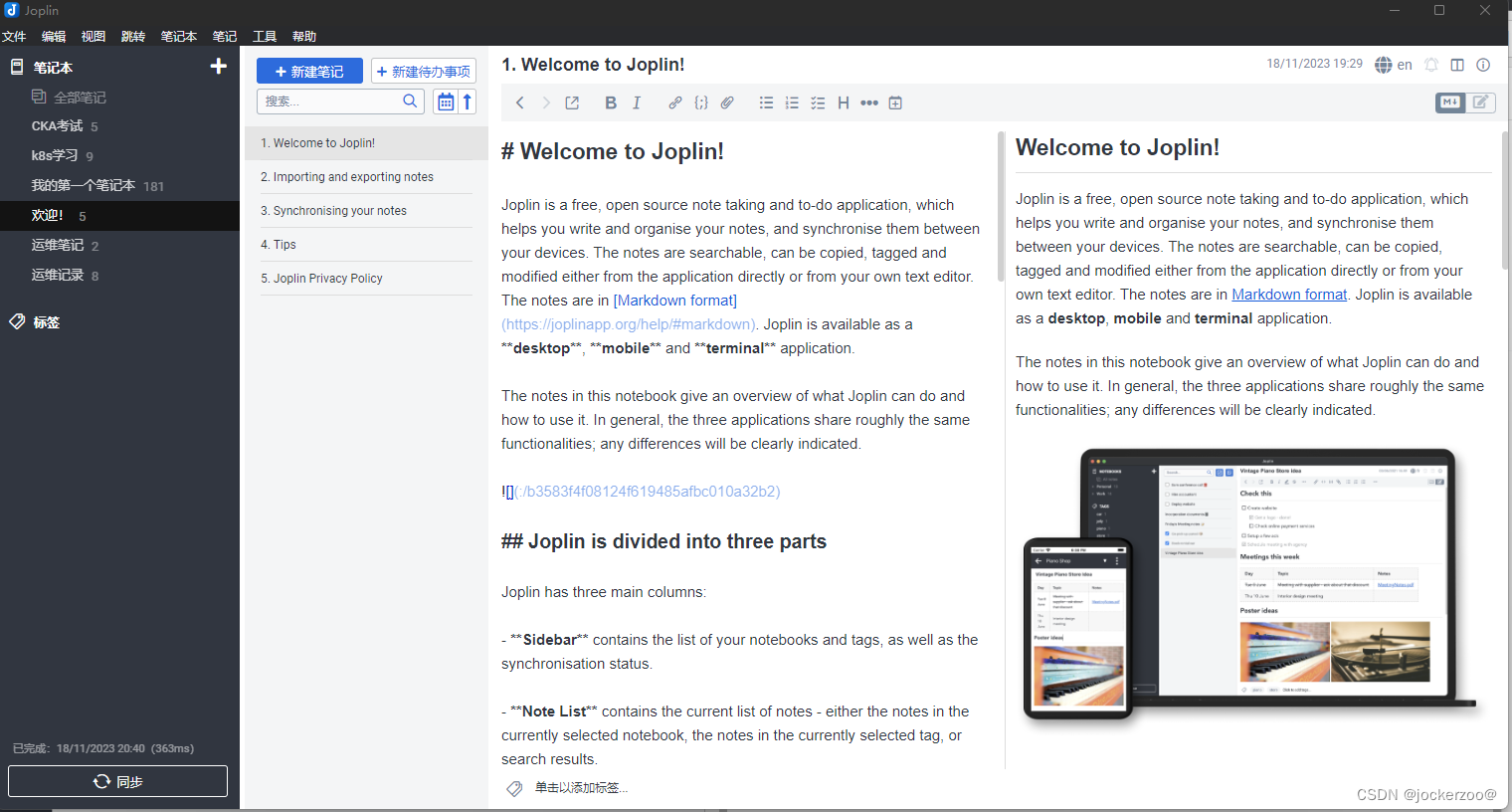Open the Markdown format link in preview
The image size is (1512, 812).
[1289, 295]
